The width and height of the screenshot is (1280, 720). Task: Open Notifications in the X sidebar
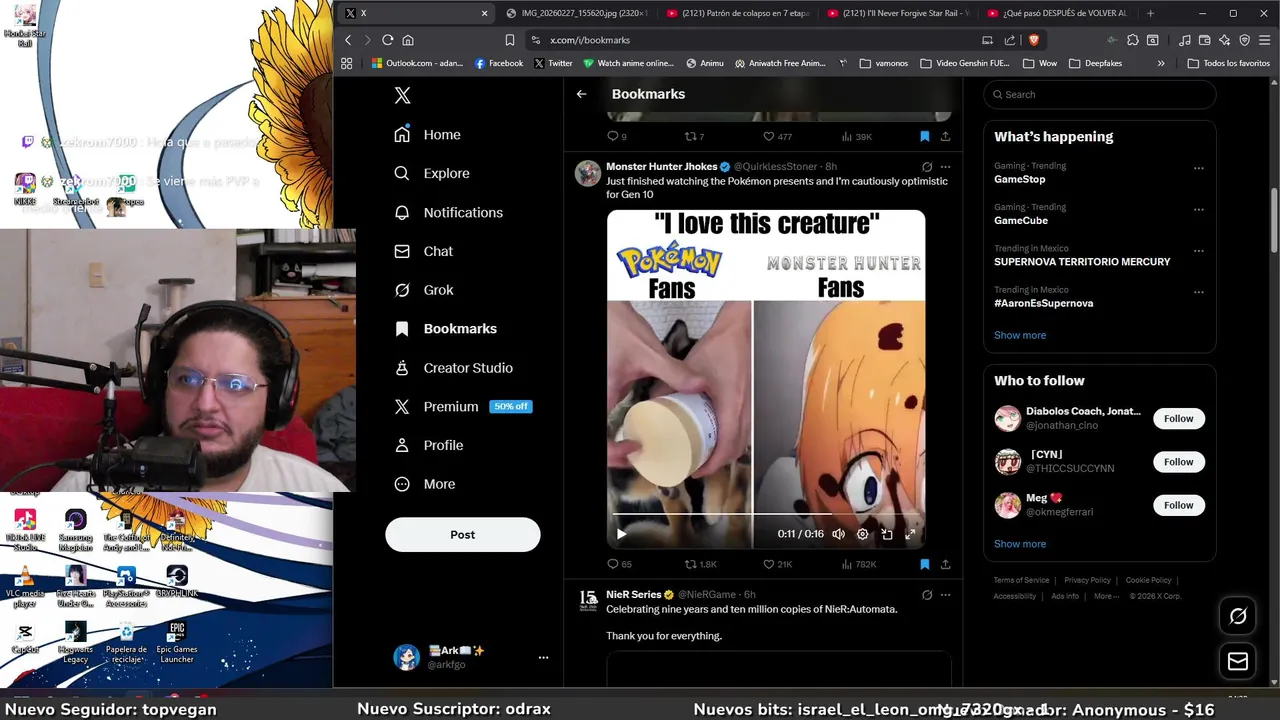click(449, 212)
